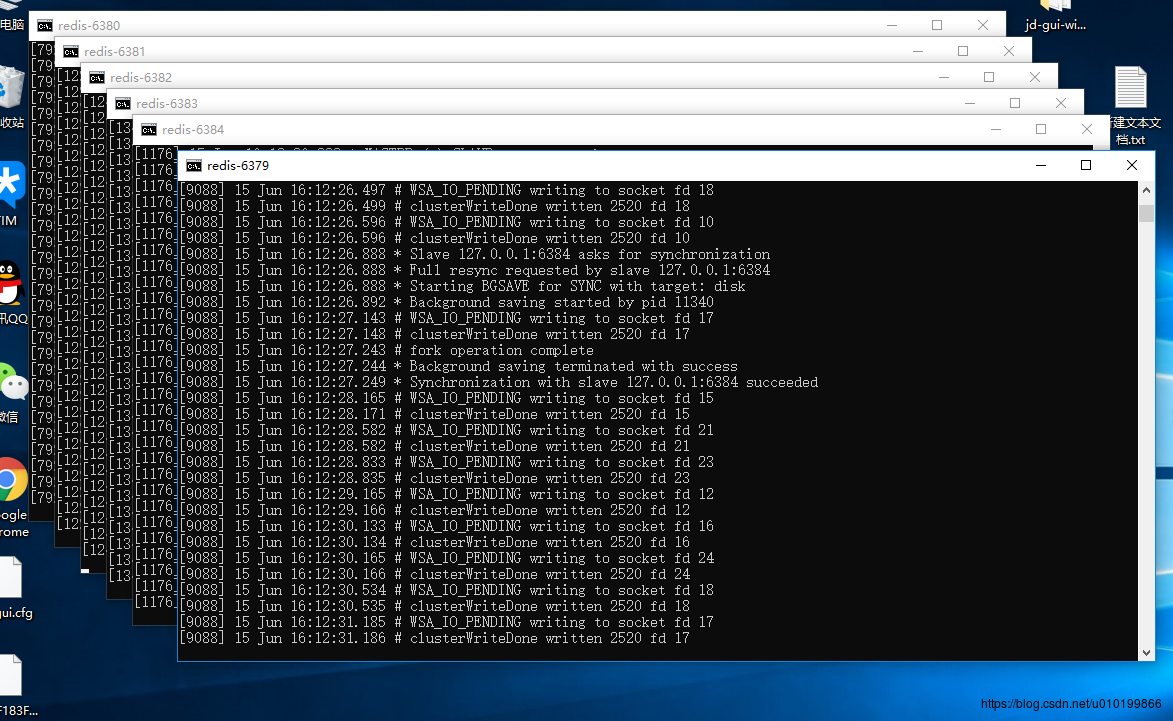
Task: Select the Recycle Bin desktop icon
Action: coord(10,92)
